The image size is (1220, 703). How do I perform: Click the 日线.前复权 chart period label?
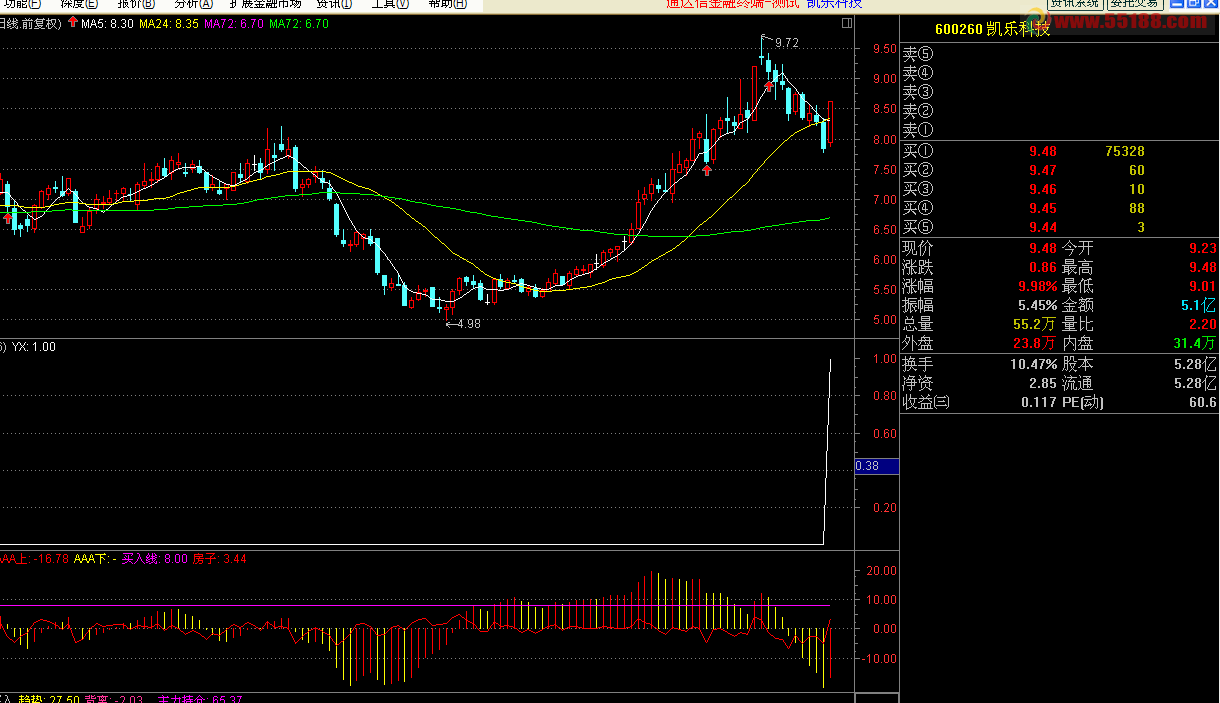click(31, 23)
